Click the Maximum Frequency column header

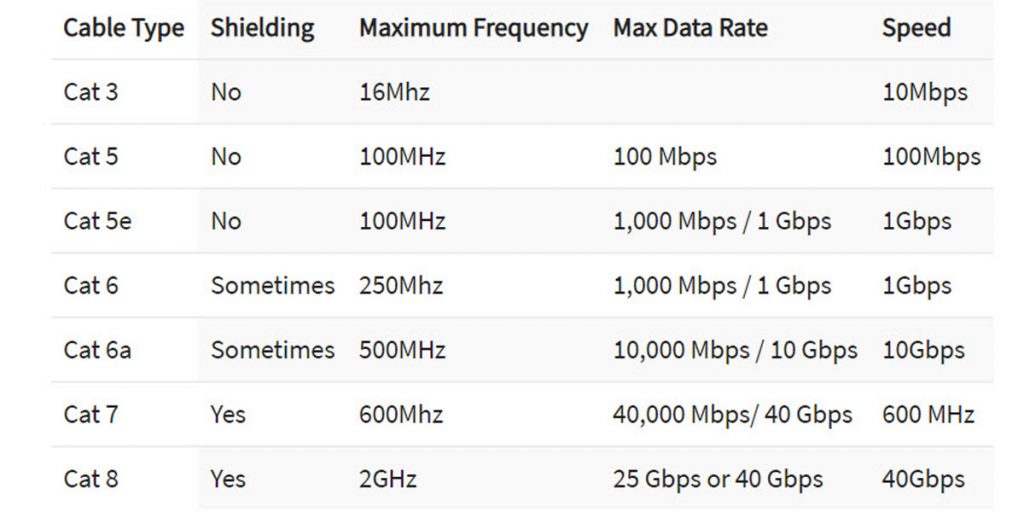pyautogui.click(x=473, y=29)
